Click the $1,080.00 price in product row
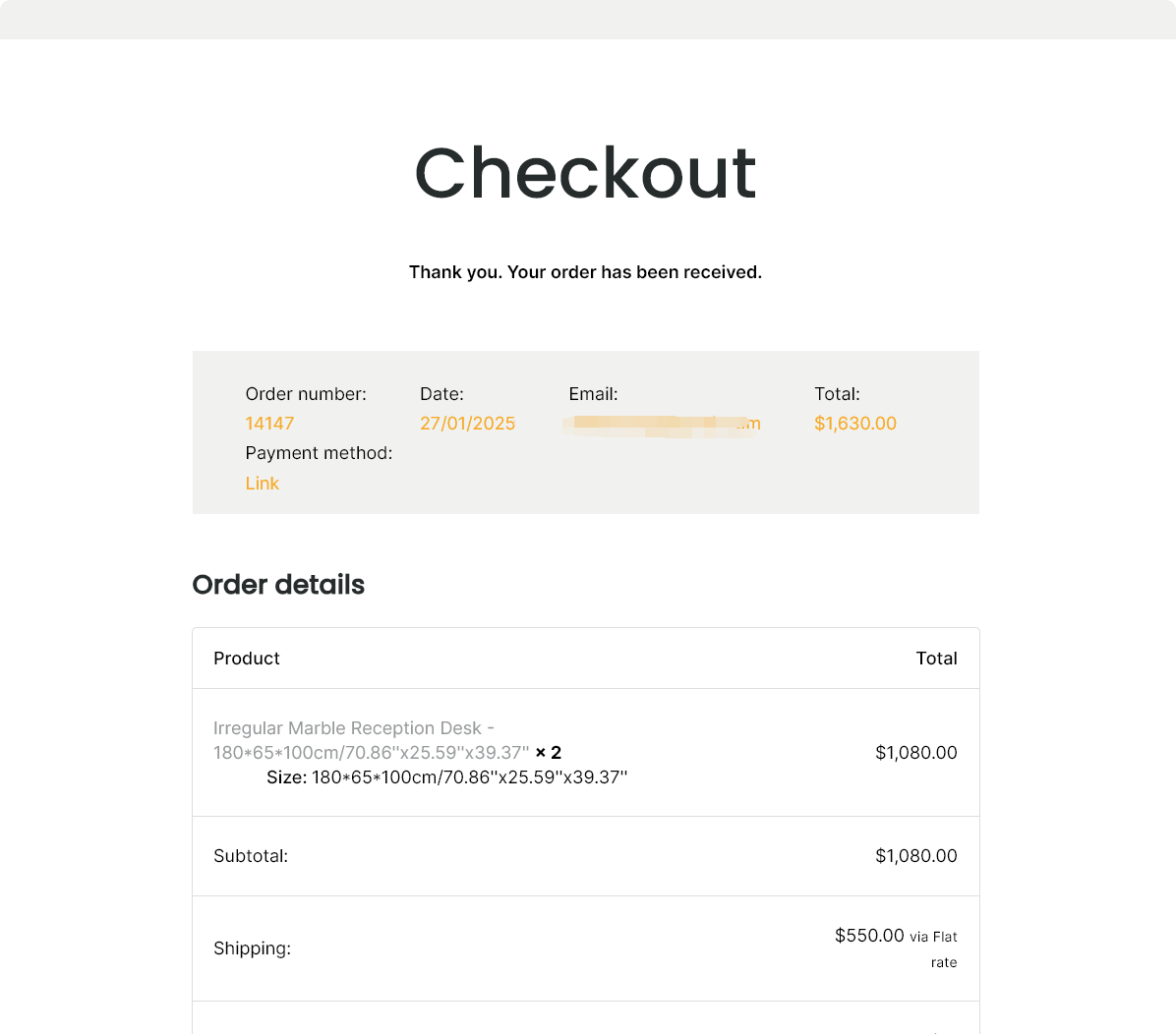This screenshot has height=1034, width=1176. (x=915, y=753)
